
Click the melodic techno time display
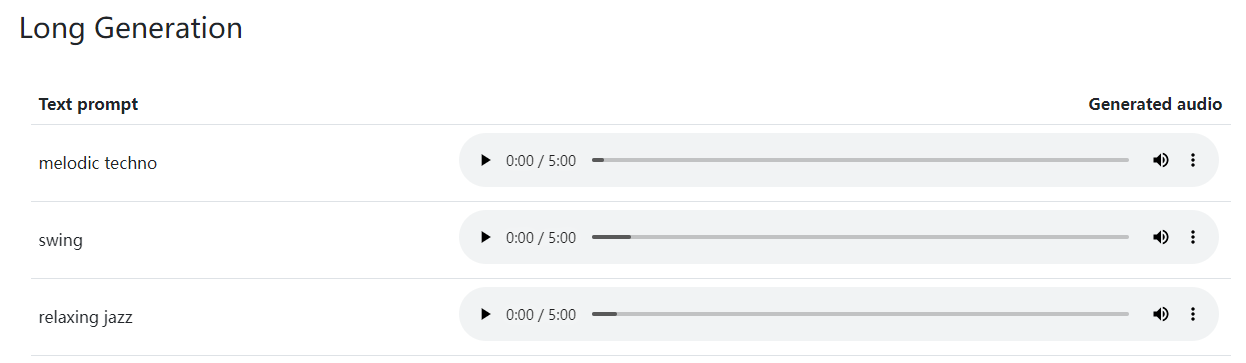pos(541,161)
